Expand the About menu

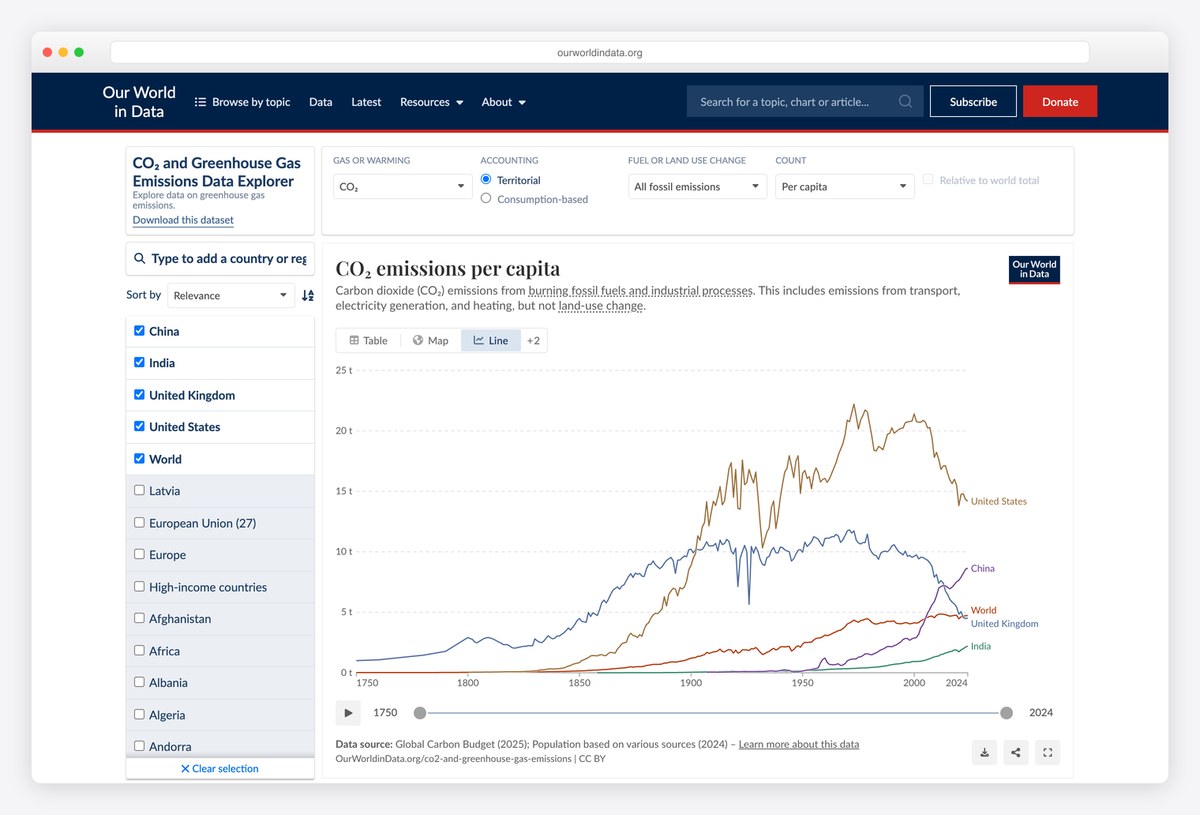(503, 102)
